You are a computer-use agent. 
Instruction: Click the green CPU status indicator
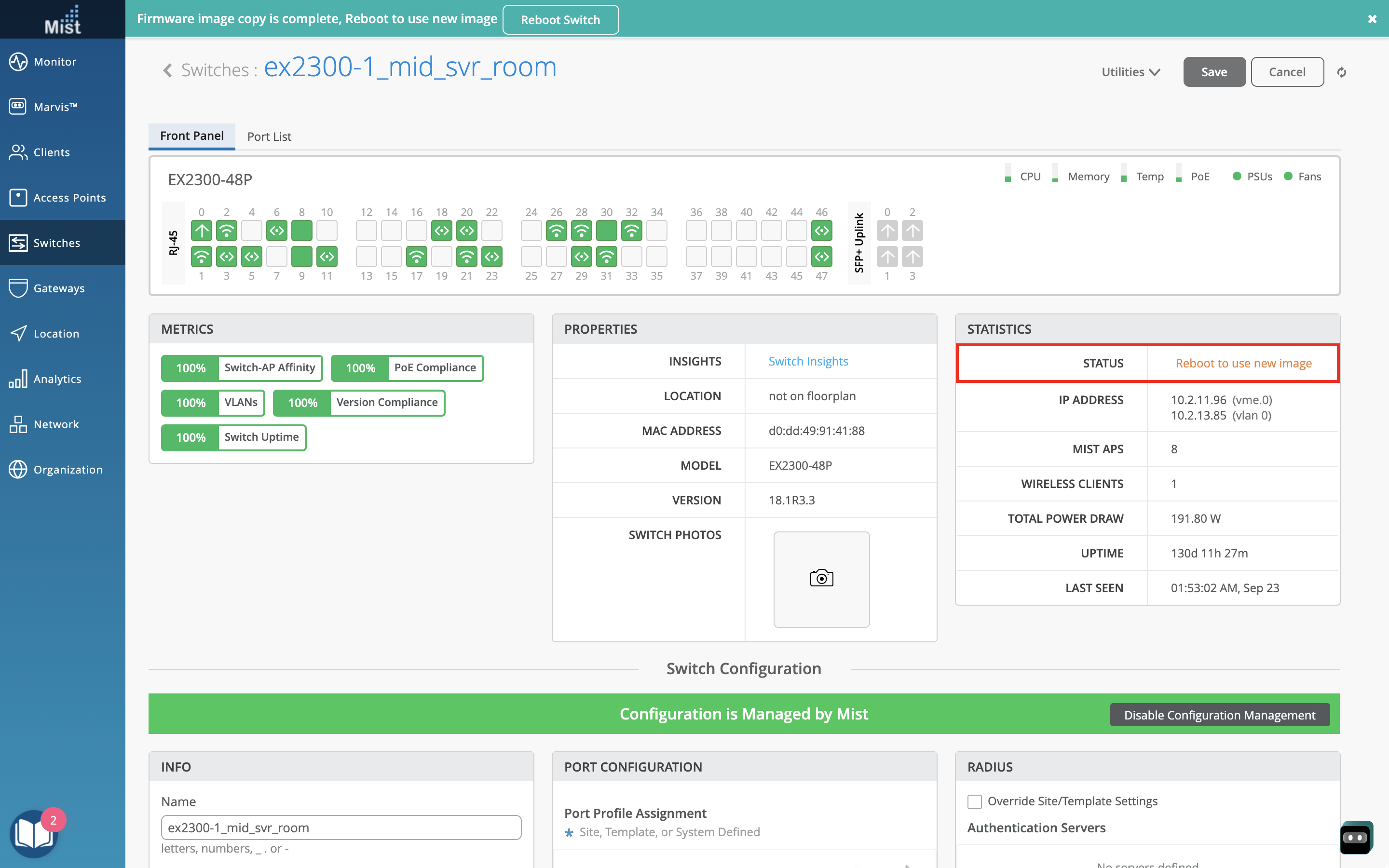1008,176
